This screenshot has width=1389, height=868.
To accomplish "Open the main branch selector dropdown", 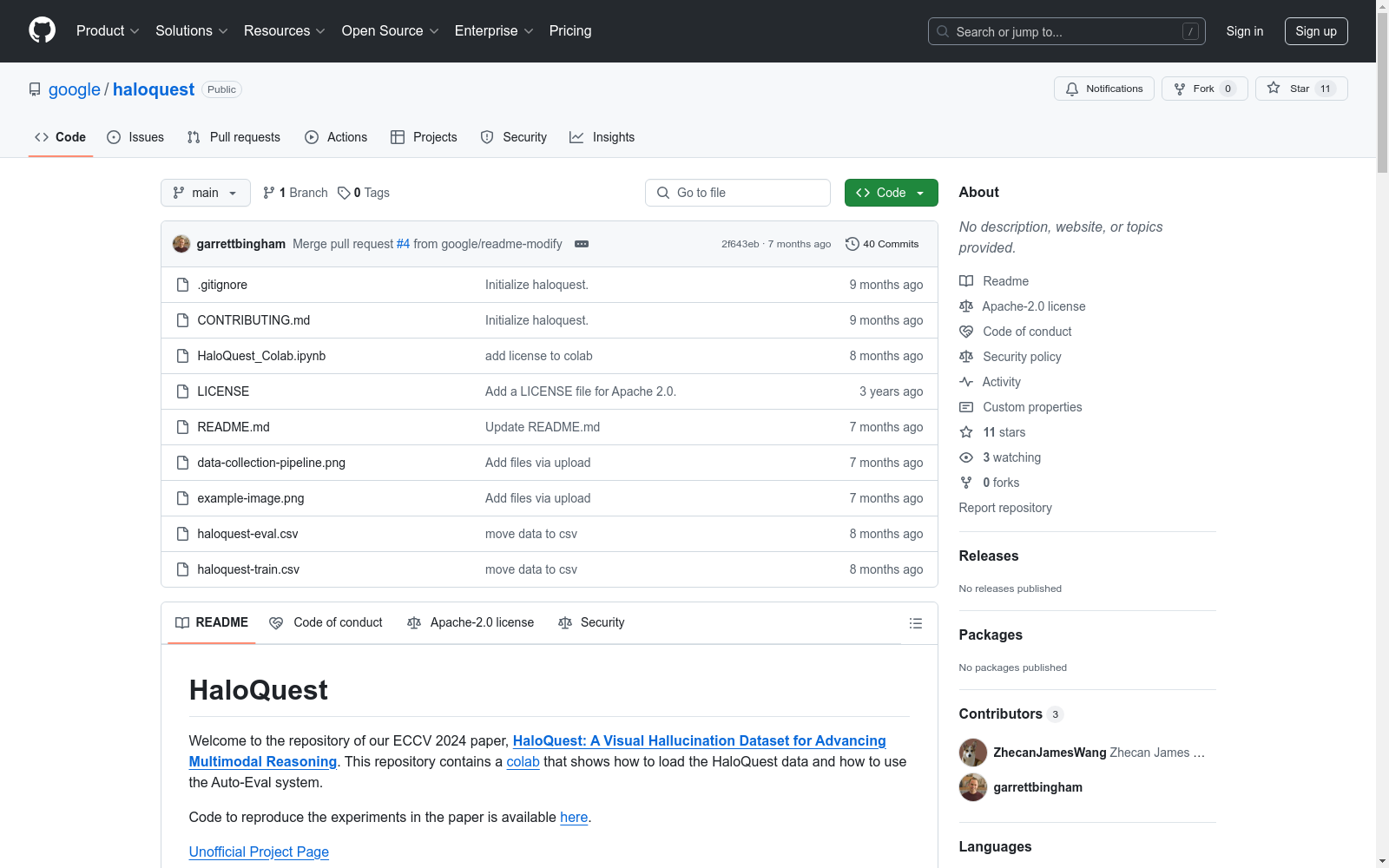I will (206, 193).
